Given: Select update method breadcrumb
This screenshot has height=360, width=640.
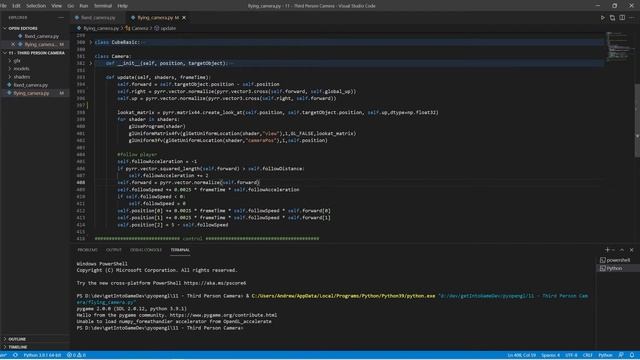Looking at the screenshot, I should pos(165,28).
